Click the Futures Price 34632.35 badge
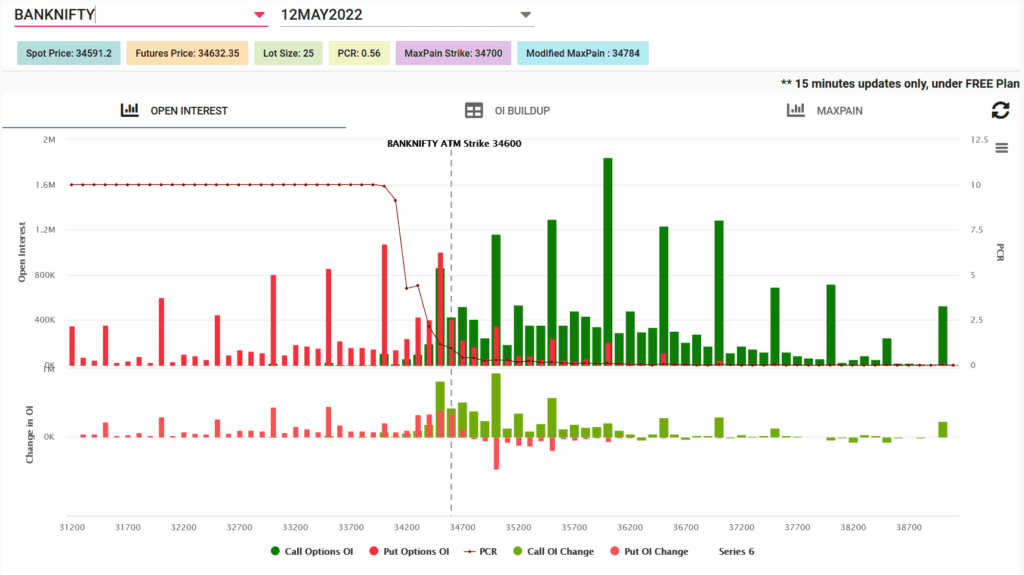Image resolution: width=1024 pixels, height=575 pixels. coord(187,54)
